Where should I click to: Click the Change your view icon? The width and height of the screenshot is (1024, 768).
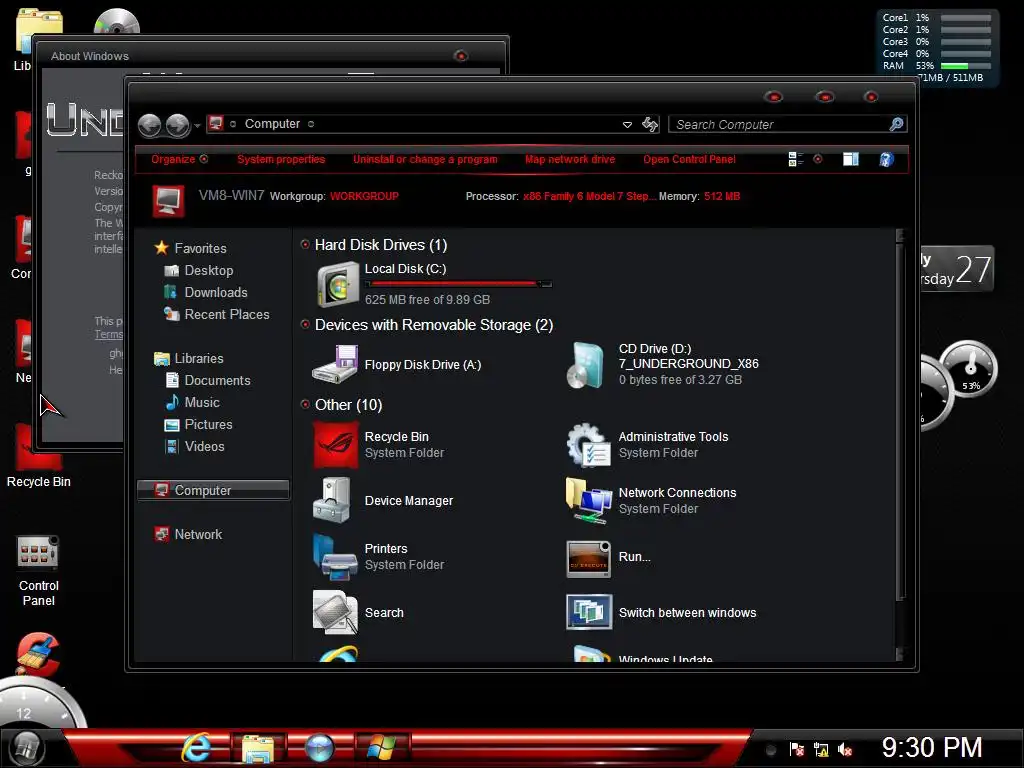point(795,159)
